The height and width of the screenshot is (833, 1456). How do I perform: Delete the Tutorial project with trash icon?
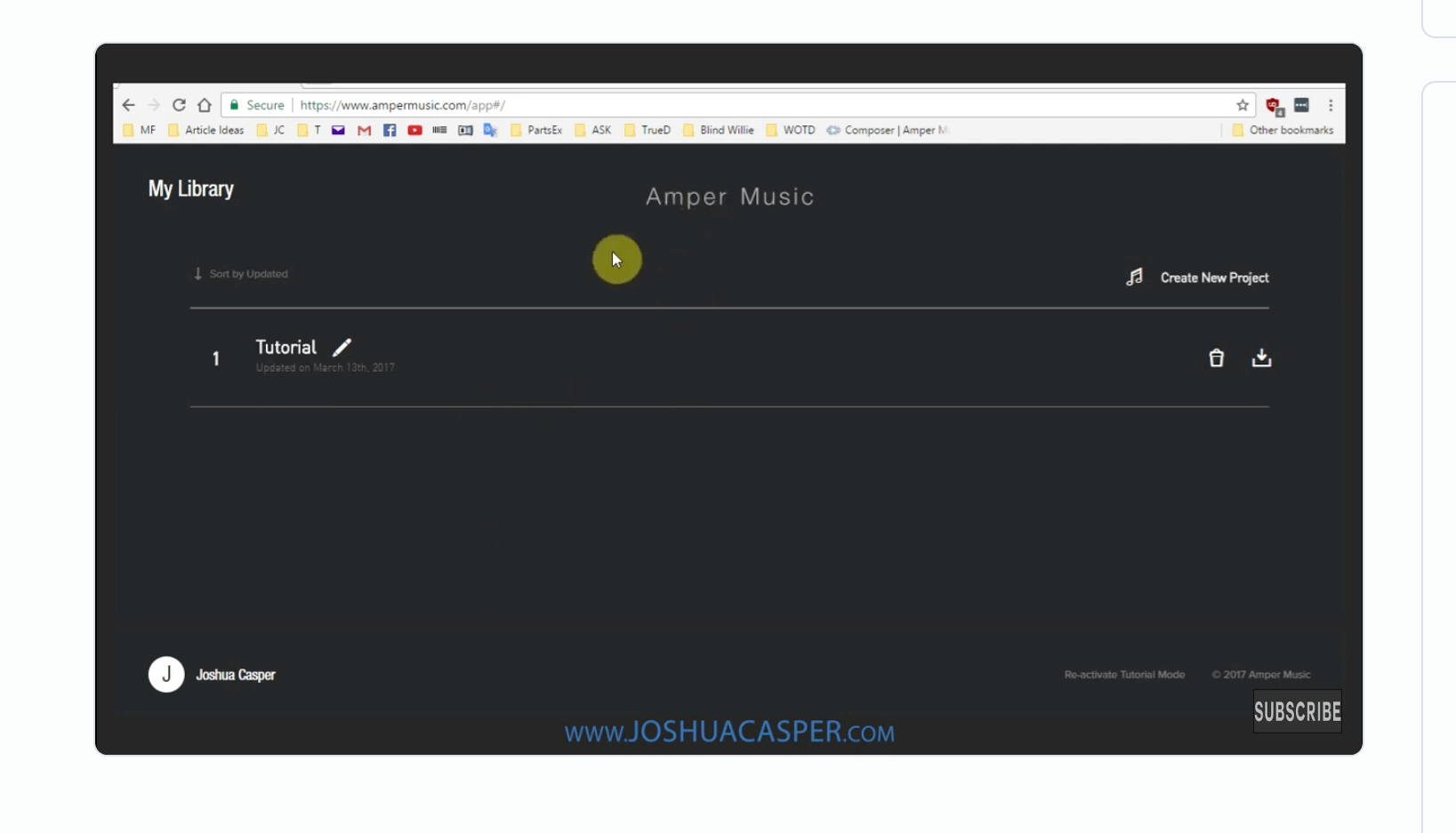[x=1216, y=358]
